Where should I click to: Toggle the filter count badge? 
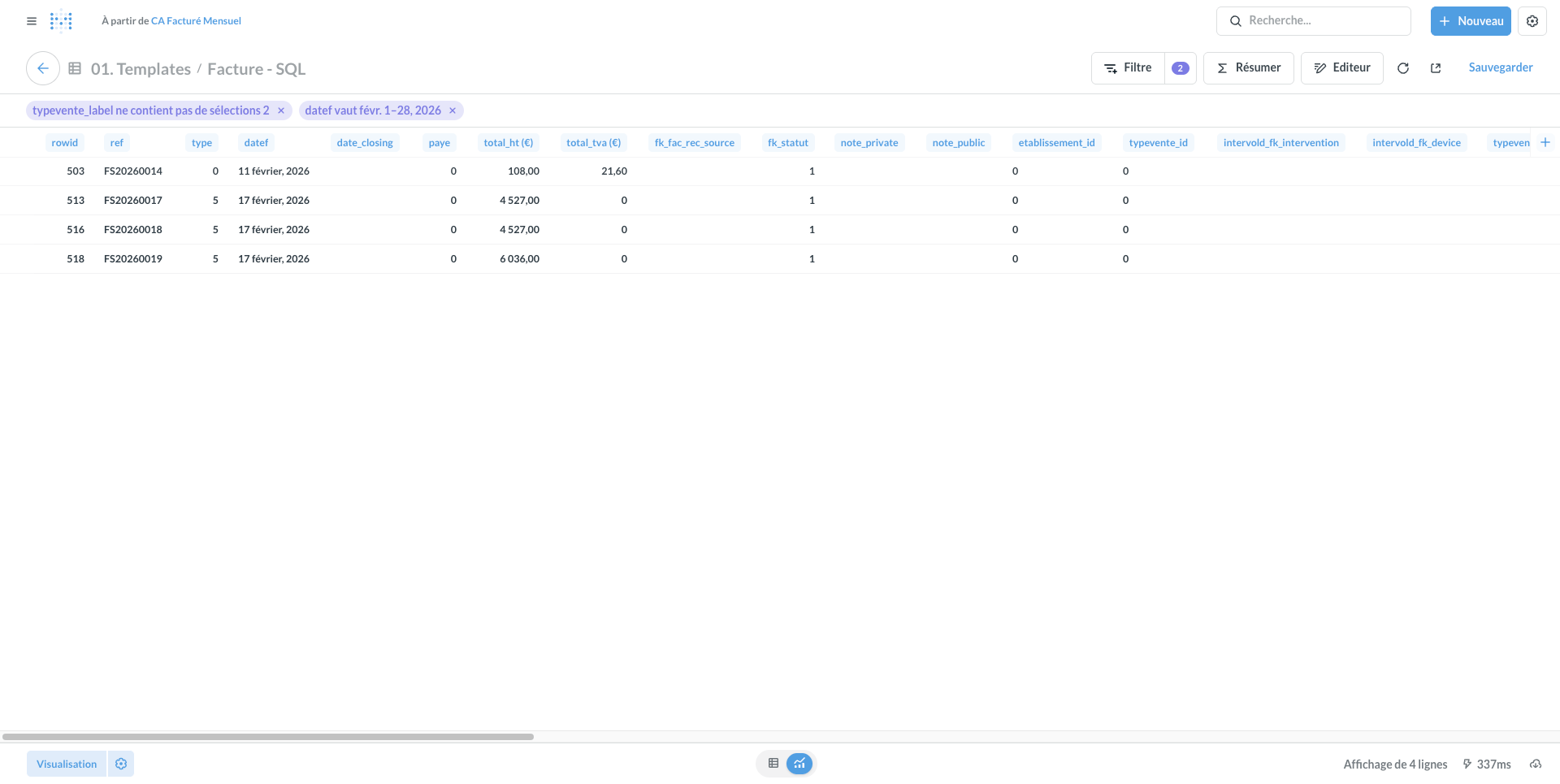pyautogui.click(x=1180, y=68)
